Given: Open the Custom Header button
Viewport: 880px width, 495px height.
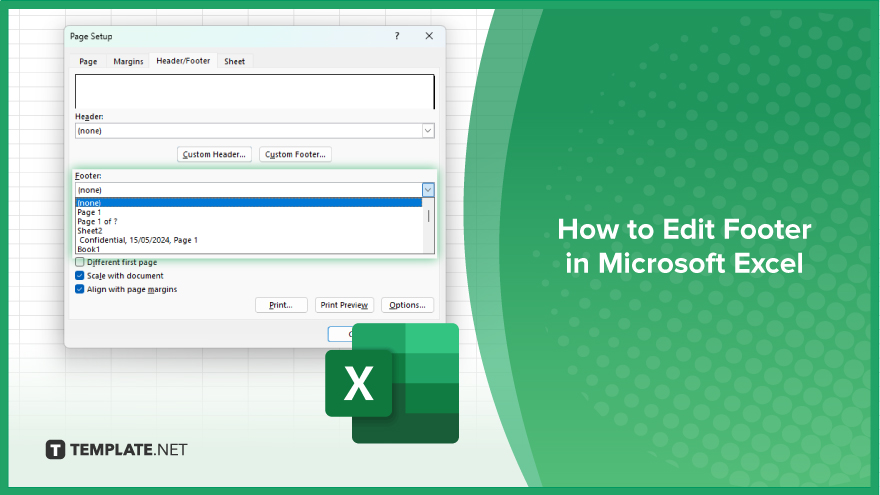Looking at the screenshot, I should pos(214,154).
